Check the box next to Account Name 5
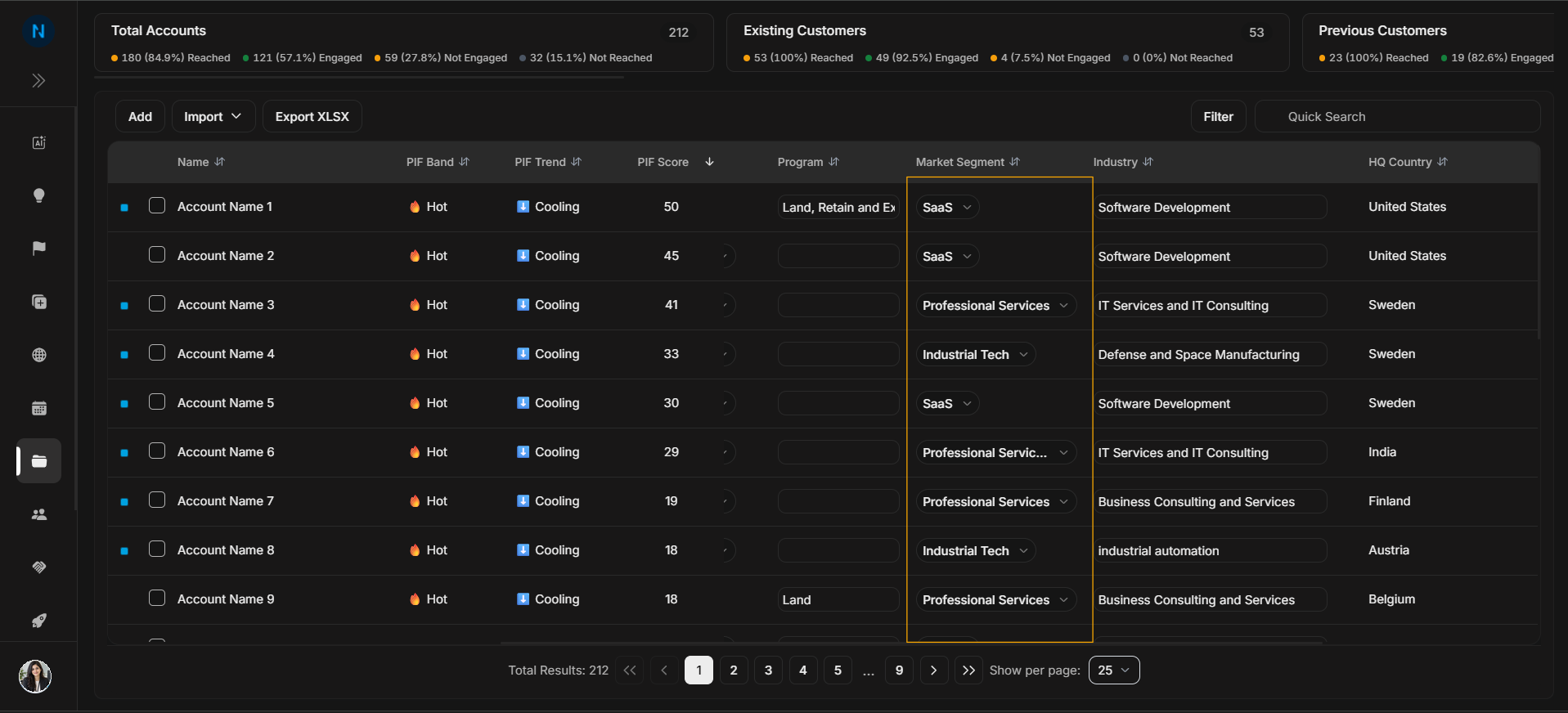 (x=157, y=401)
